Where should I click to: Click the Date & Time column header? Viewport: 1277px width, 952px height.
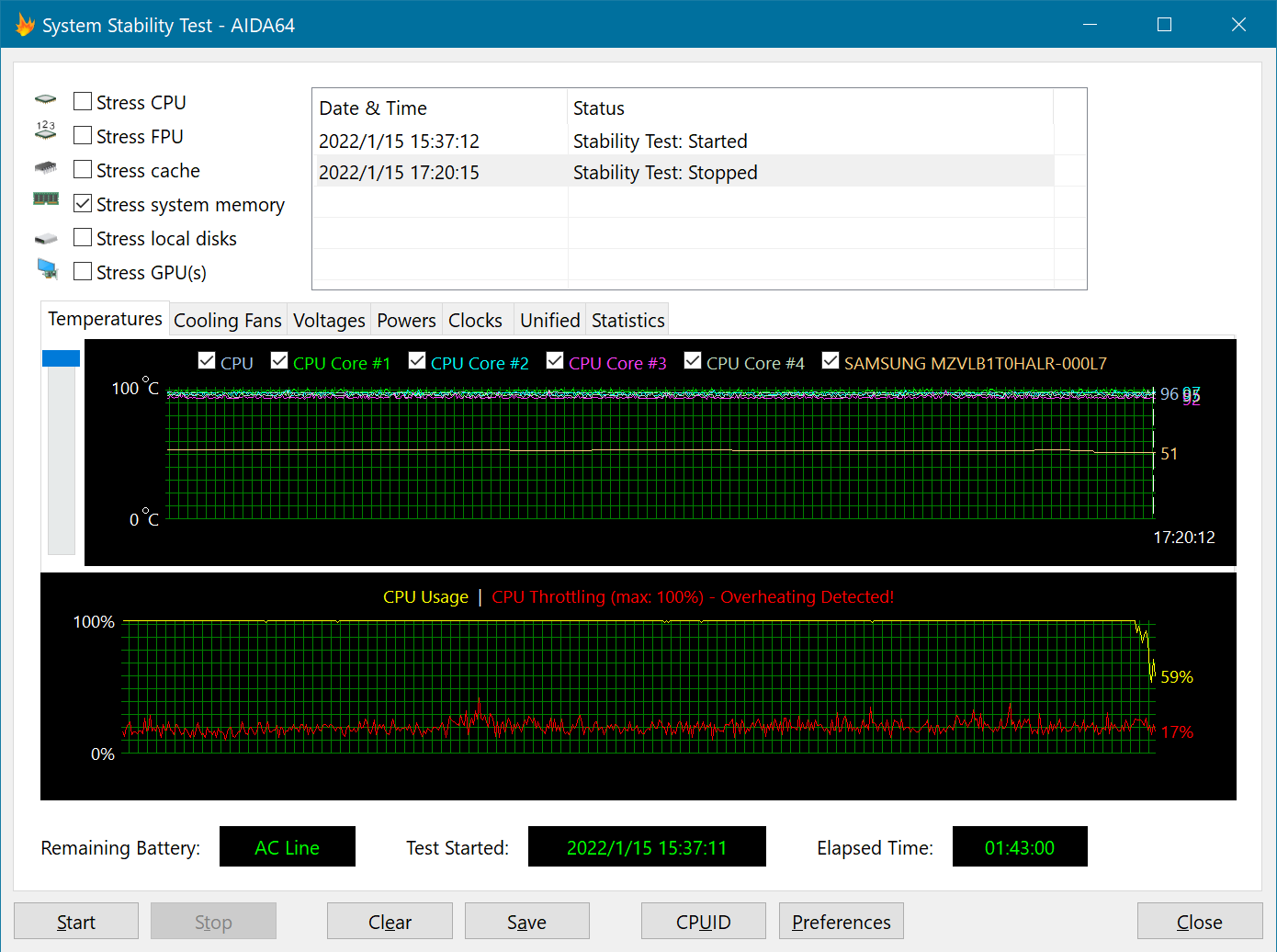point(440,108)
